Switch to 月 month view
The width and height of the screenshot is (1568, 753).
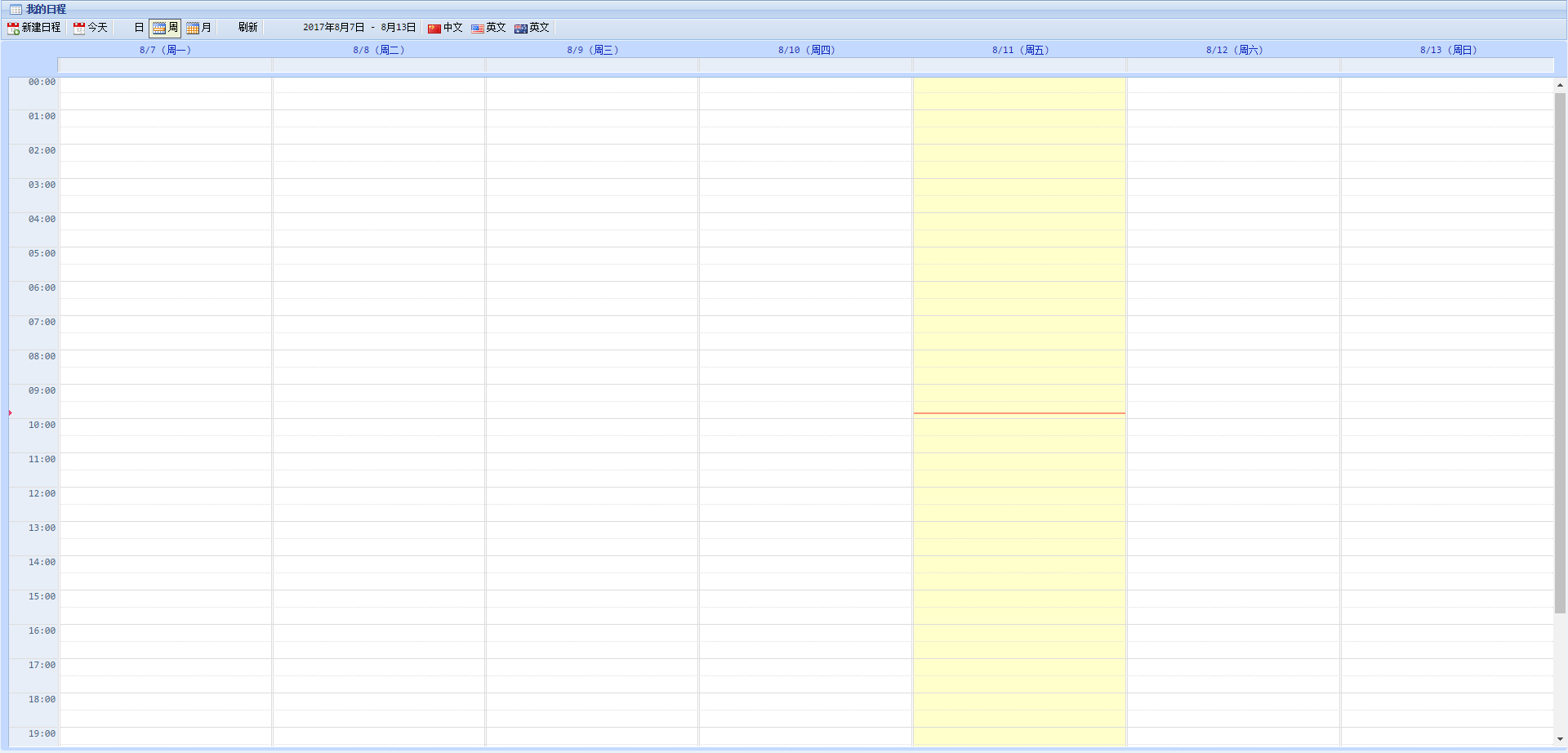pos(199,28)
